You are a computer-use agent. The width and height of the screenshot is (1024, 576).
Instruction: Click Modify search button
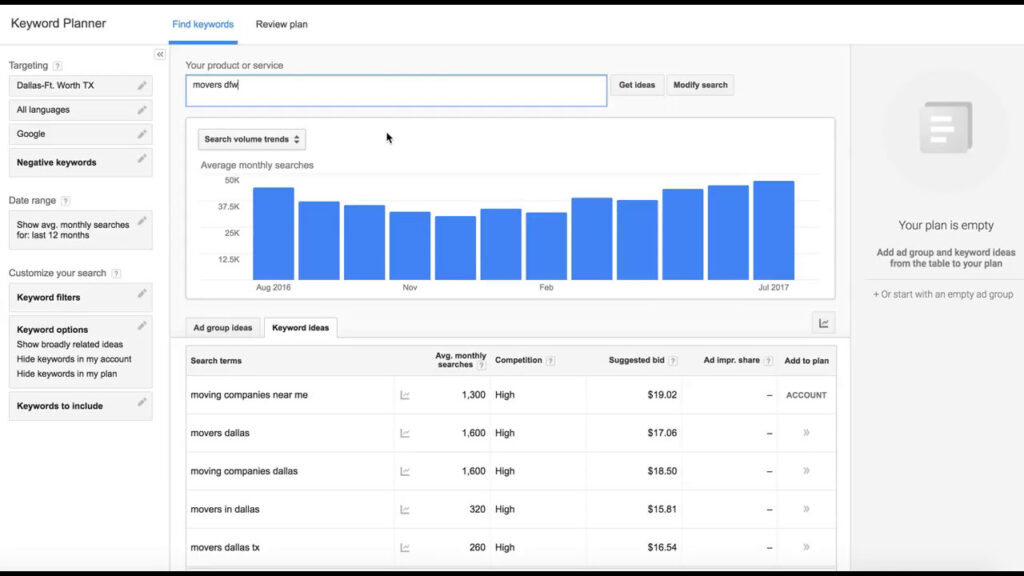tap(700, 85)
